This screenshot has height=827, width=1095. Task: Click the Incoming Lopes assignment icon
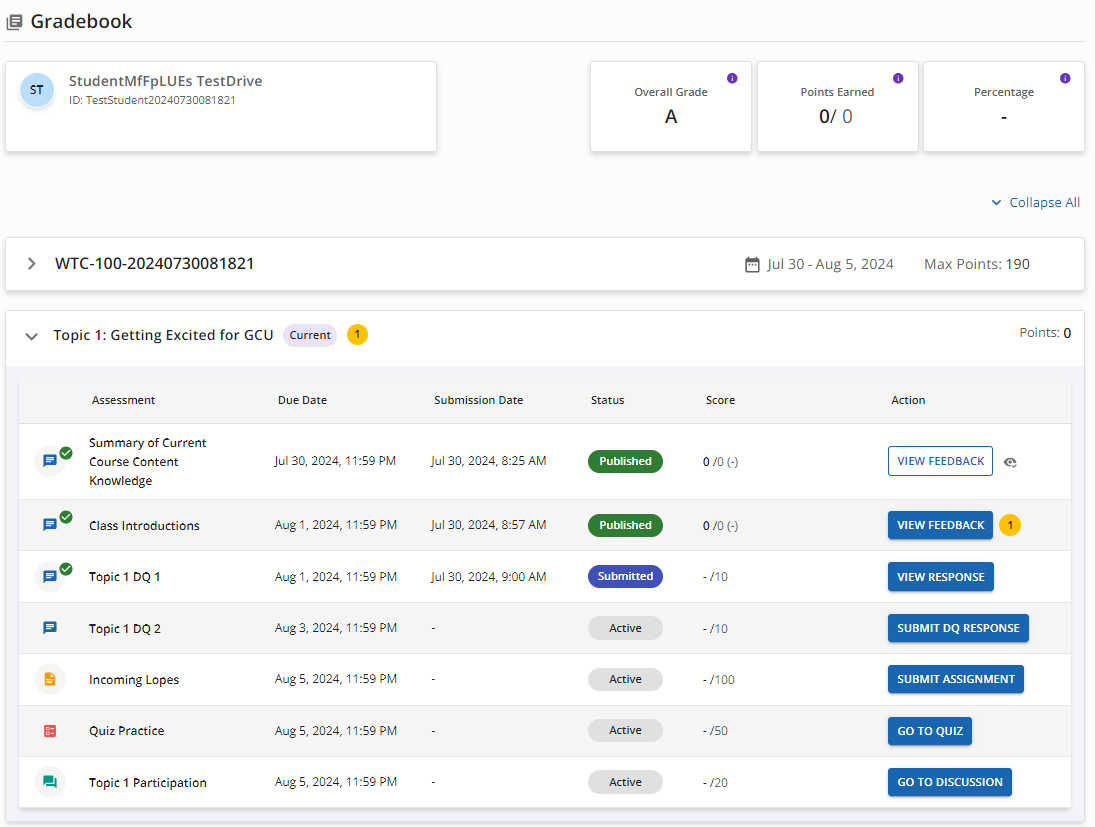coord(50,679)
